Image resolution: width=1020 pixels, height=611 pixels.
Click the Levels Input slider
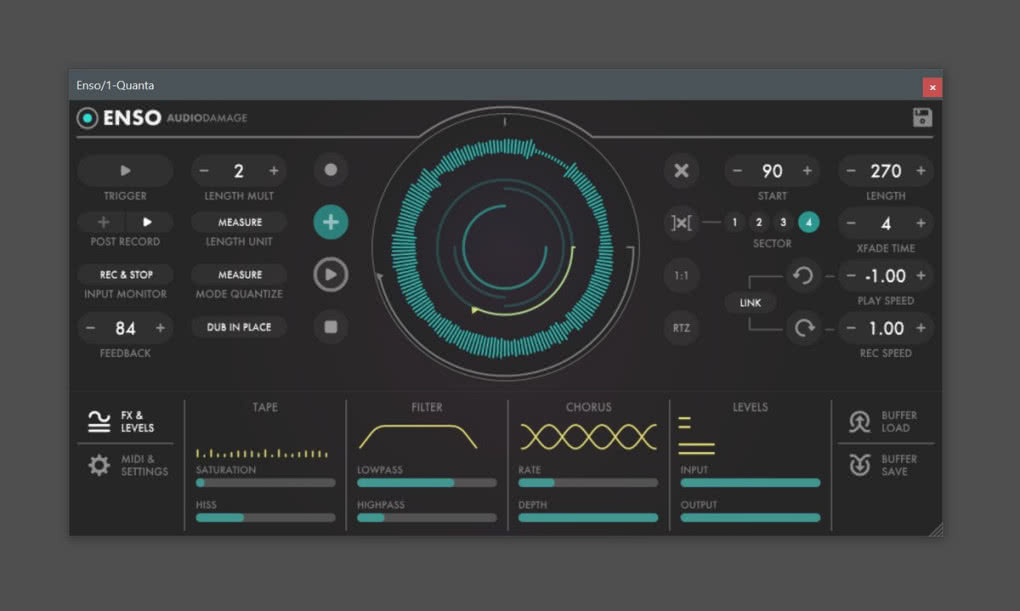coord(750,483)
